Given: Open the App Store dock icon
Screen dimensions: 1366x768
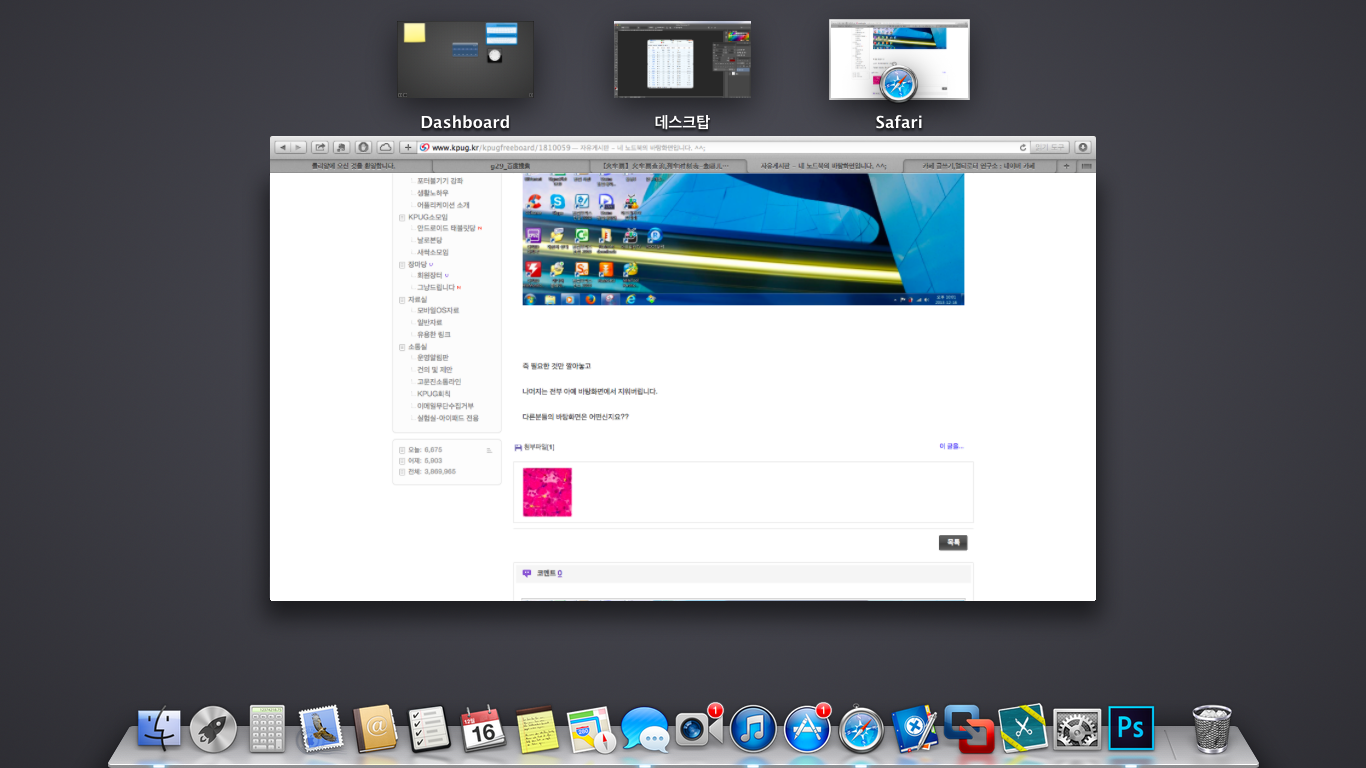Looking at the screenshot, I should (807, 729).
